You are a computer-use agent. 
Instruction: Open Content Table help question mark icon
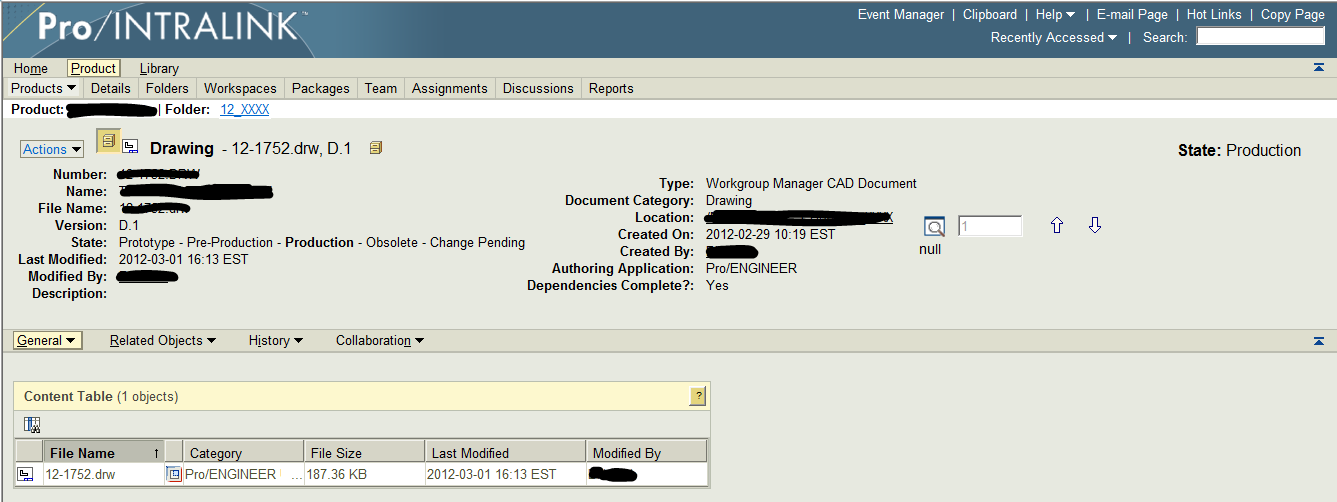tap(698, 397)
